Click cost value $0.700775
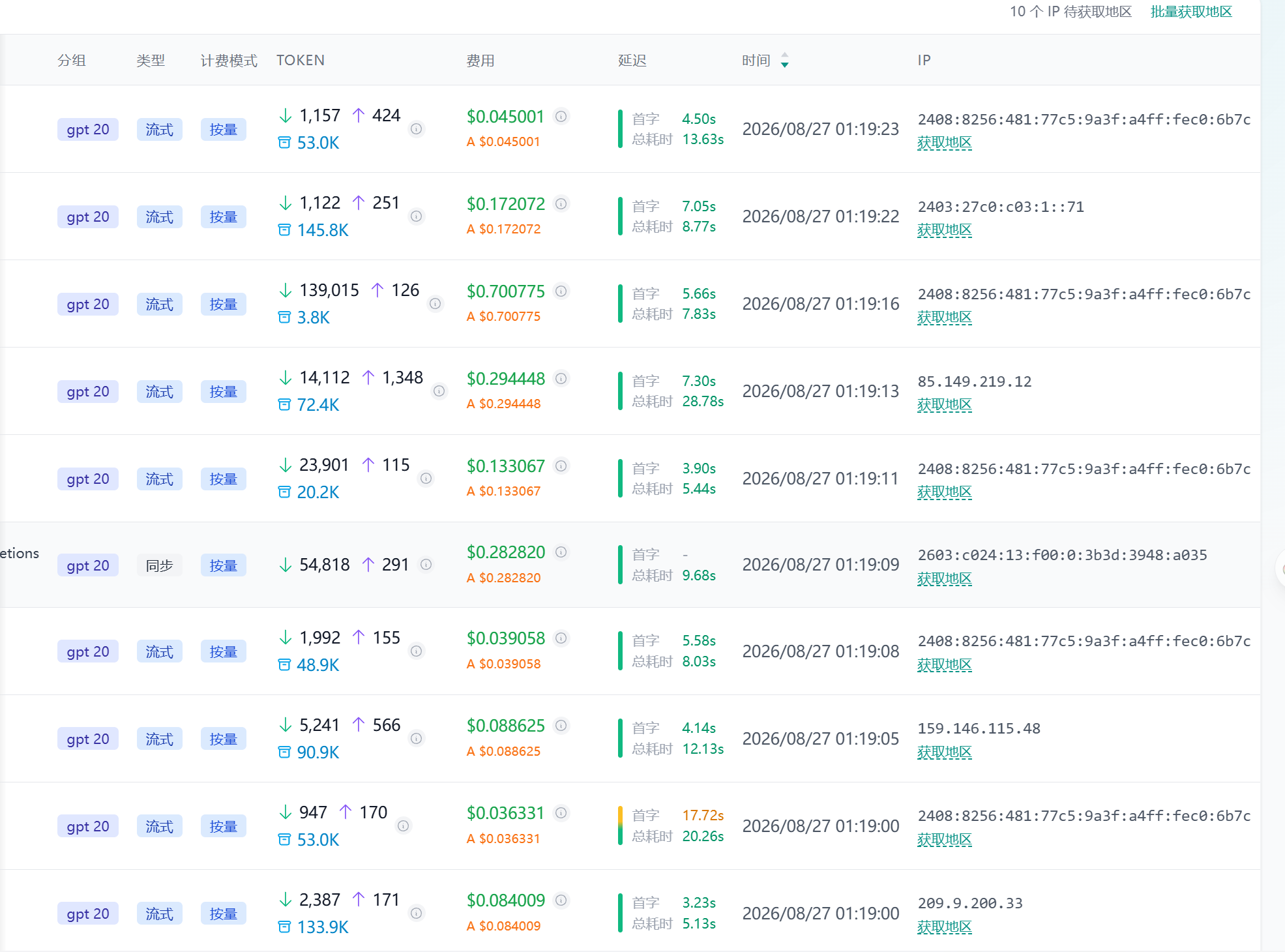1285x952 pixels. [506, 291]
